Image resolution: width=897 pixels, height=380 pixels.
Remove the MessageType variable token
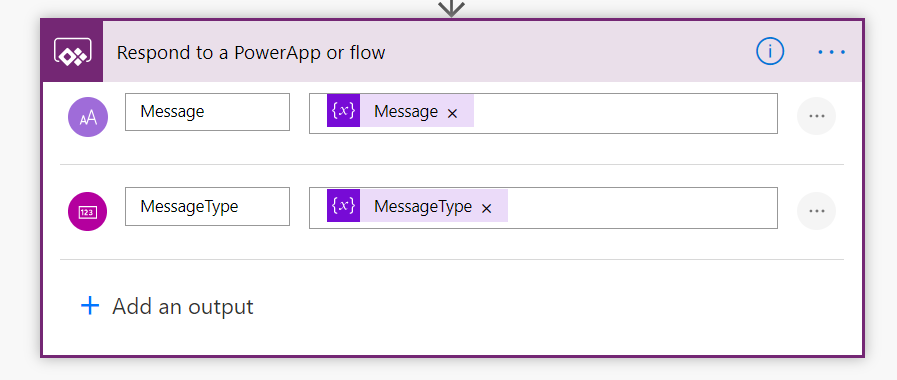(x=486, y=208)
